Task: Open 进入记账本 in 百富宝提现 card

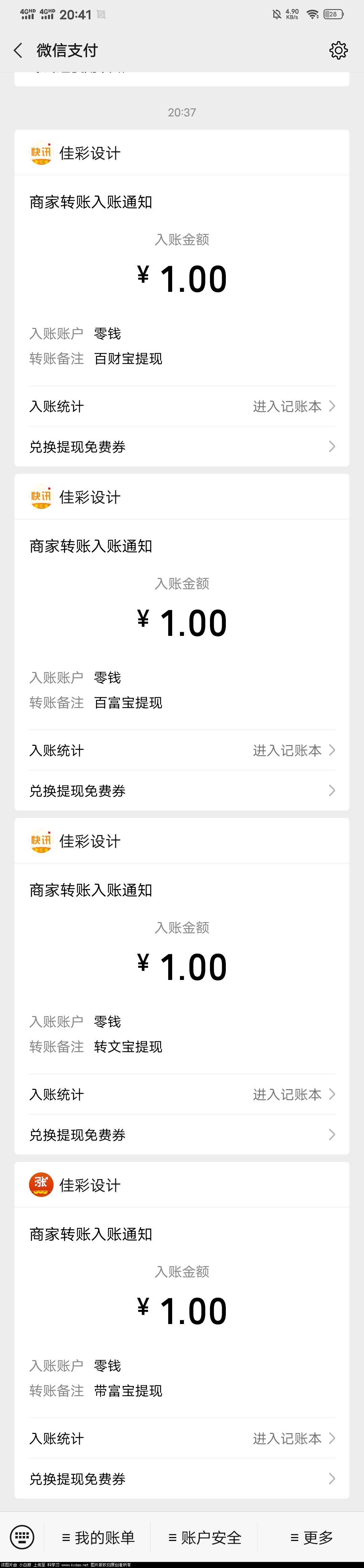Action: tap(294, 750)
